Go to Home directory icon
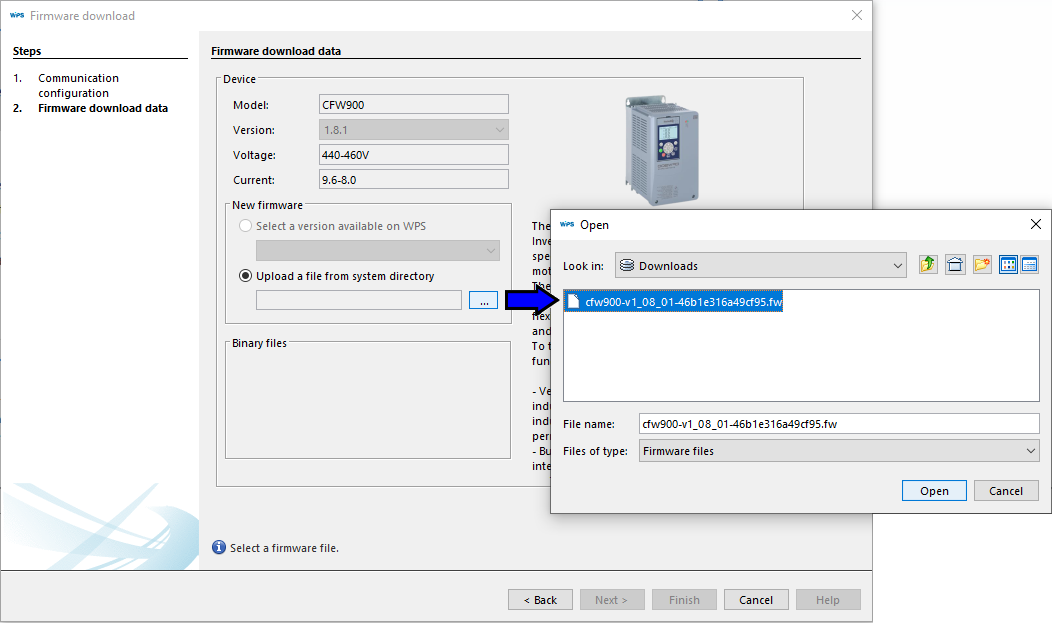This screenshot has width=1052, height=623. pos(955,265)
